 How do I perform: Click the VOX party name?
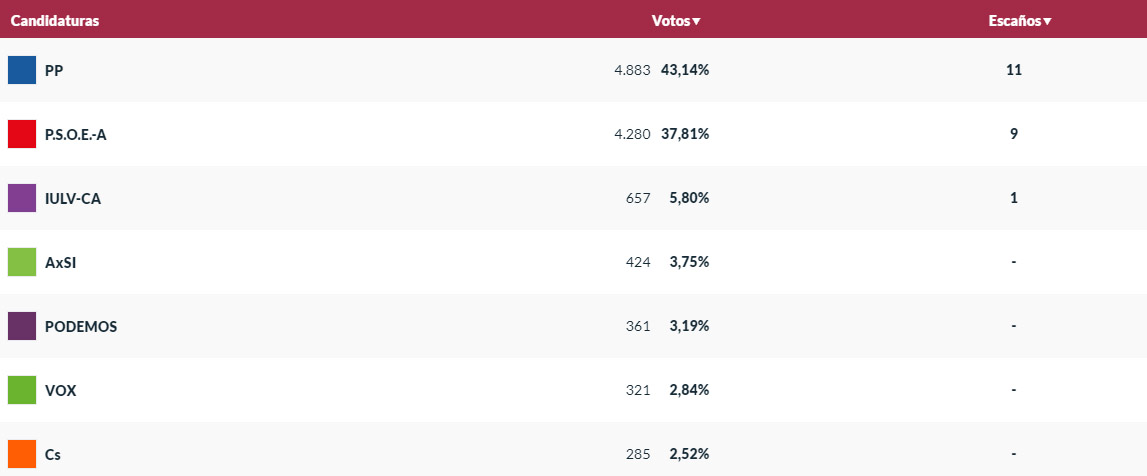[x=61, y=390]
